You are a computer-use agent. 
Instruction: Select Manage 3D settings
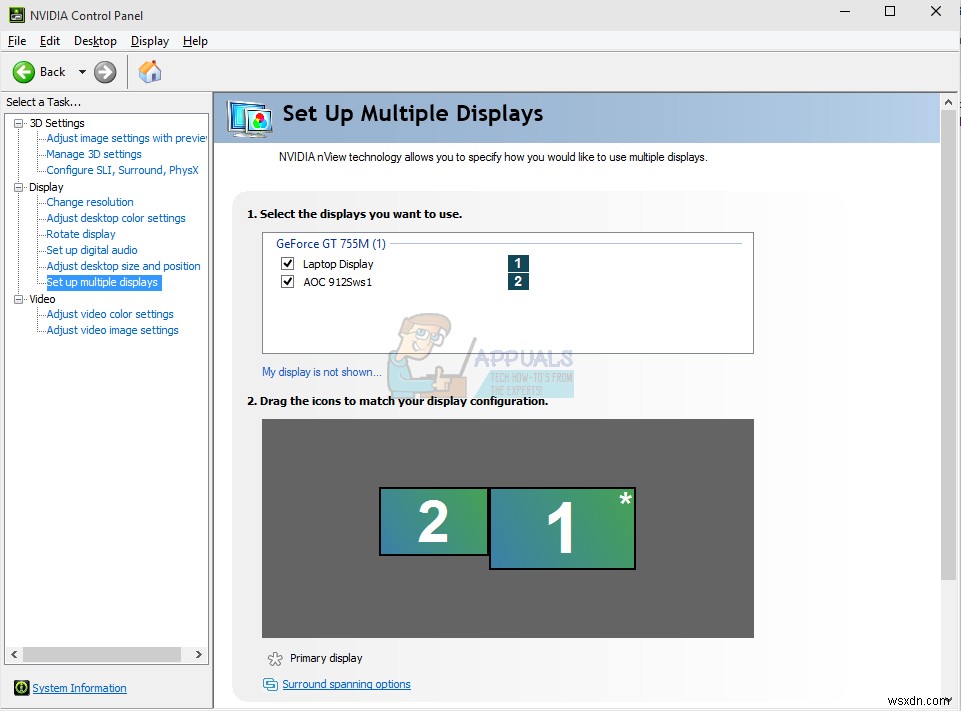[94, 154]
